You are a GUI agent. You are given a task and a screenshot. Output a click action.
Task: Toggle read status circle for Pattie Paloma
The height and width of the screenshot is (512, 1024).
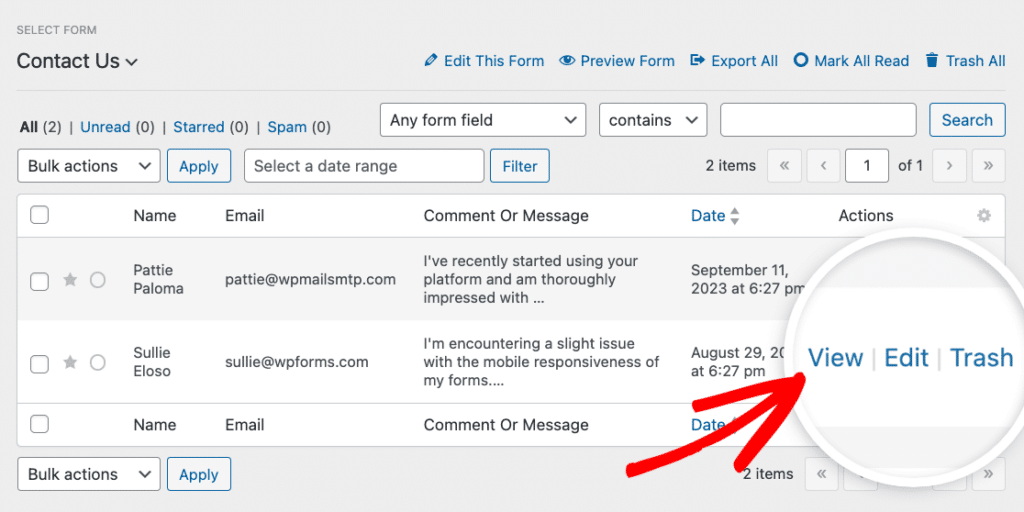point(97,280)
